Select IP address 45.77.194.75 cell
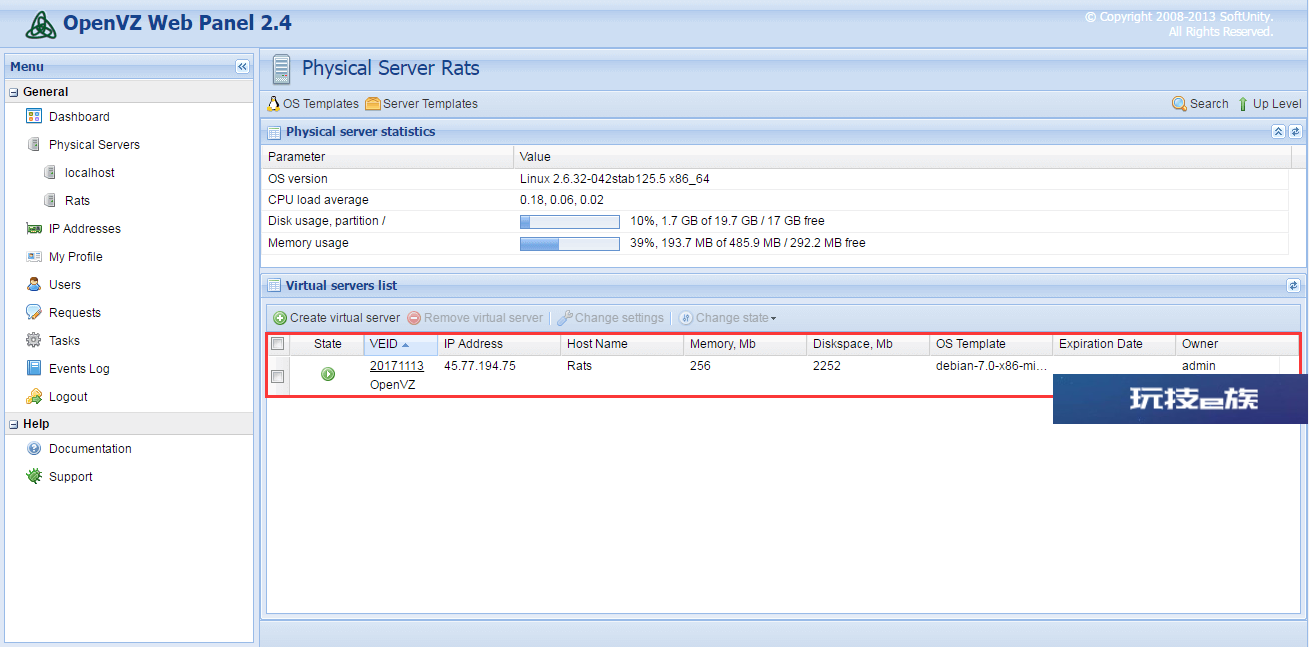The image size is (1309, 647). click(x=480, y=366)
